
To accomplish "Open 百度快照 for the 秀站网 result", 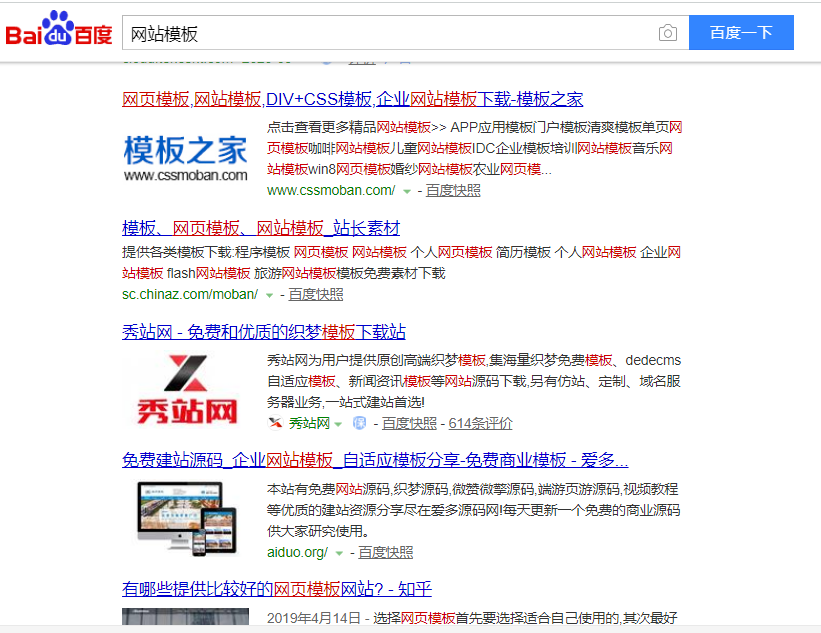I will (409, 423).
